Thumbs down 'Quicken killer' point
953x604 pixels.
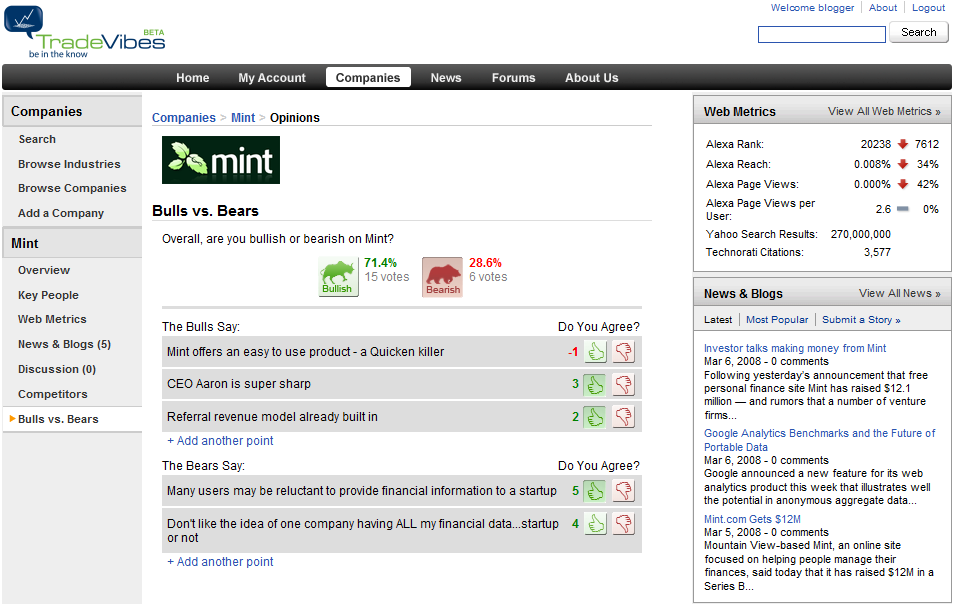coord(624,352)
